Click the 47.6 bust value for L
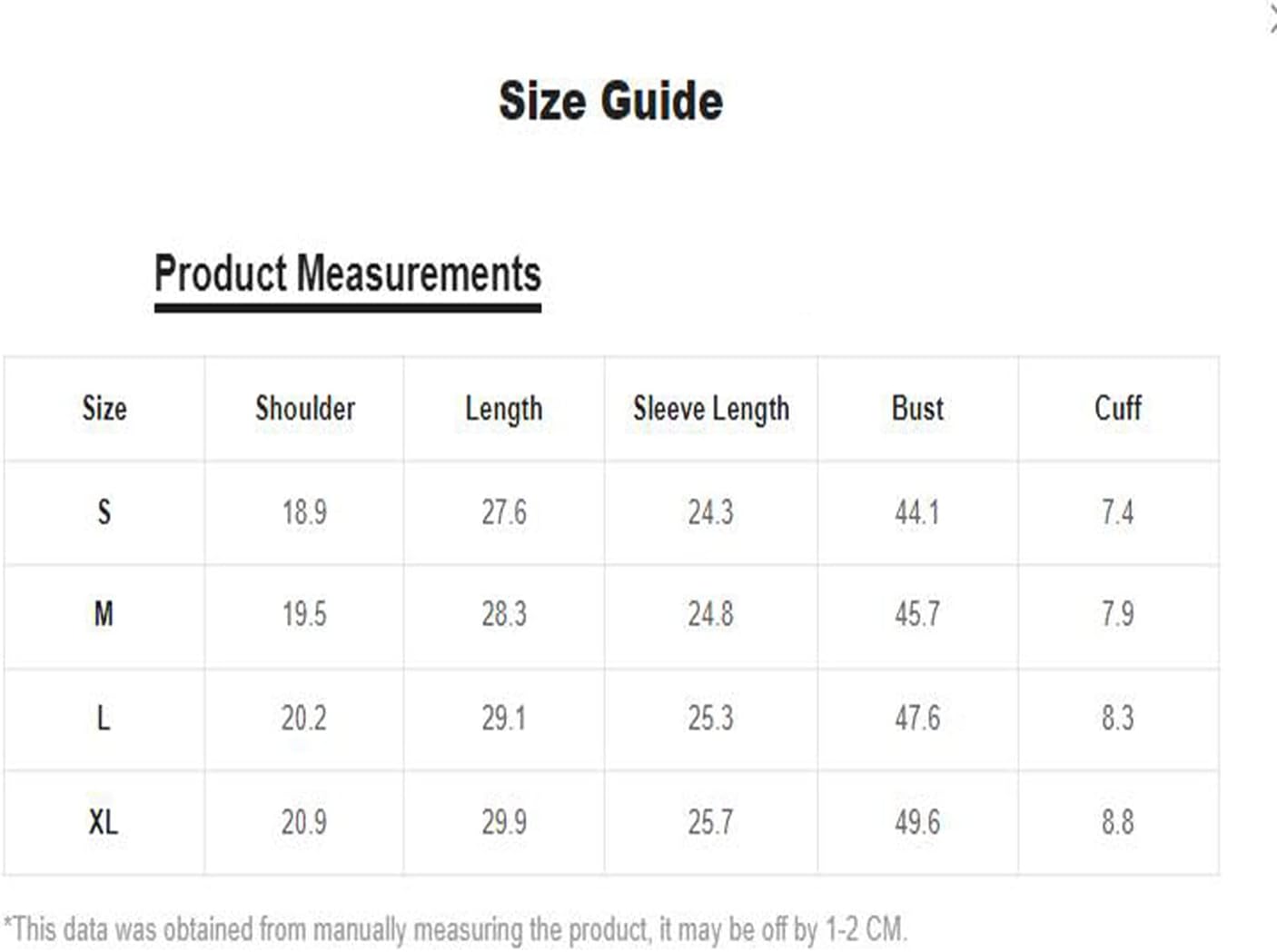Image resolution: width=1277 pixels, height=952 pixels. [x=917, y=719]
